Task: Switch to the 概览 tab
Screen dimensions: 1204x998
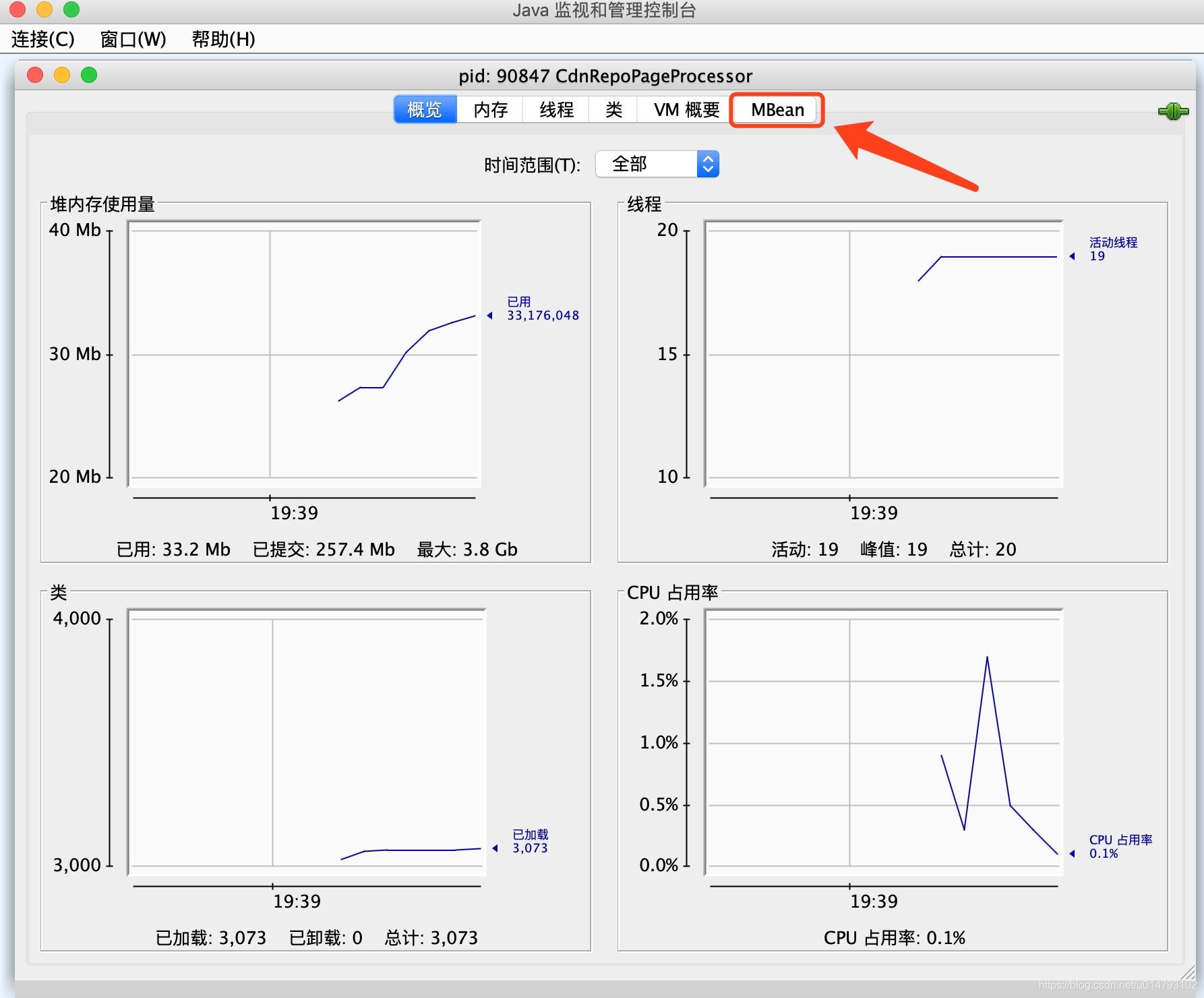Action: coord(425,109)
